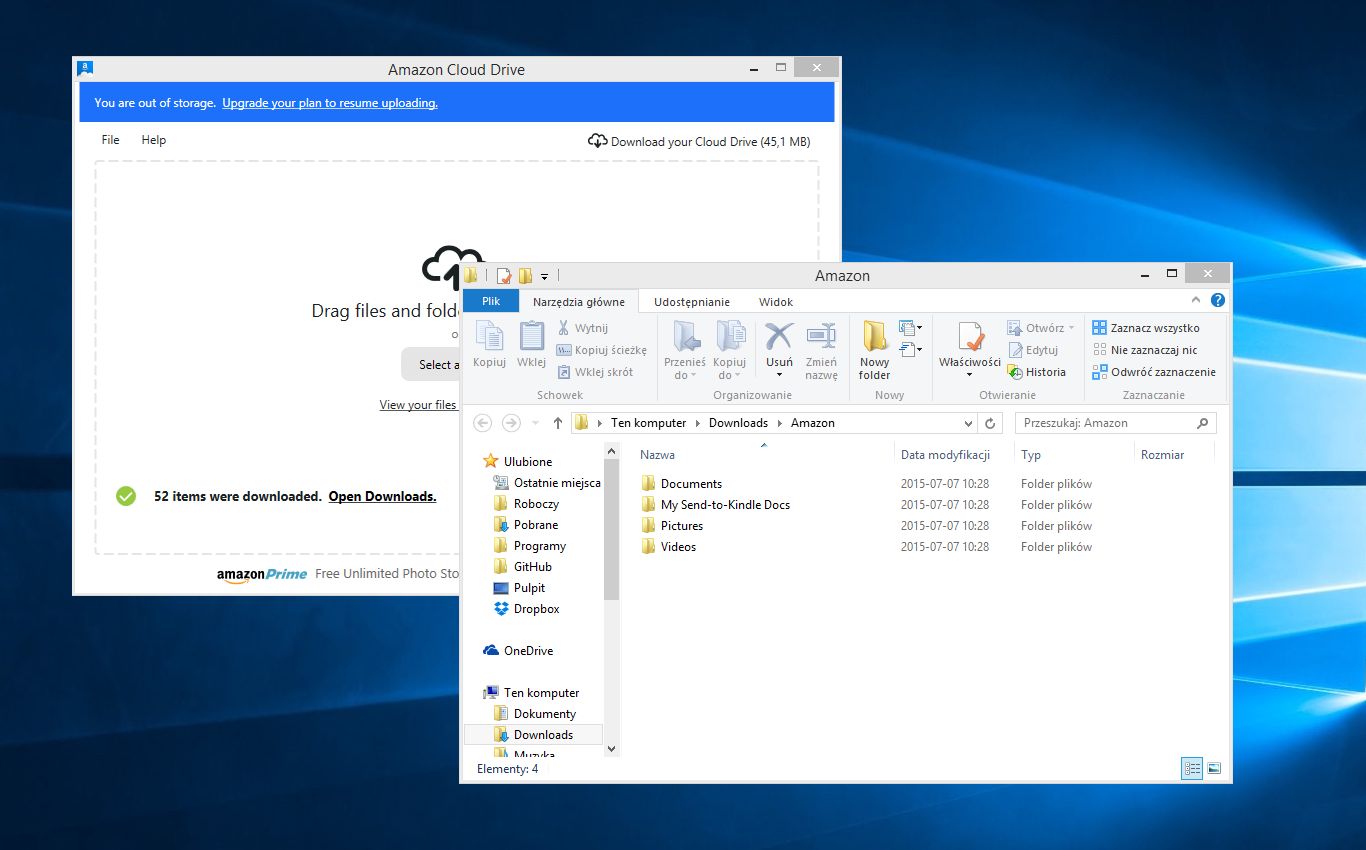This screenshot has height=850, width=1366.
Task: Open the File menu in Amazon Cloud Drive
Action: click(x=110, y=140)
